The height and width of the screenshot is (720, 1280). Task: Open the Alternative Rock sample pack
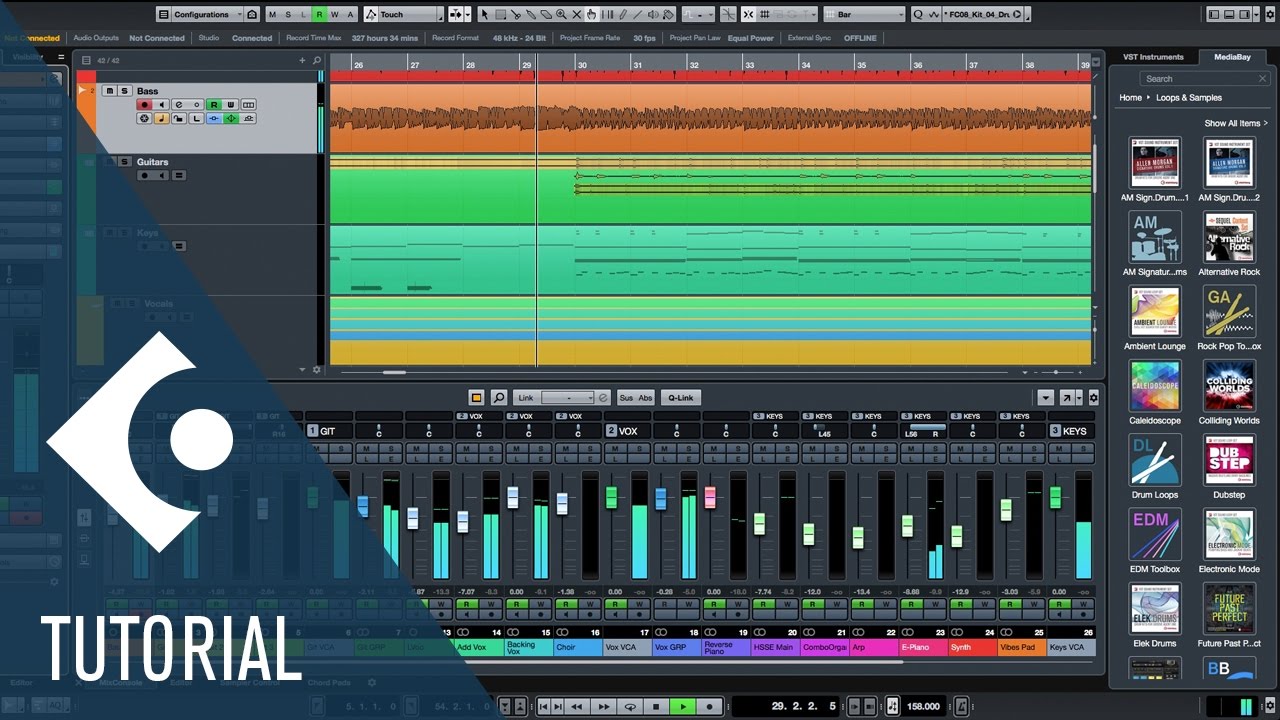coord(1229,237)
